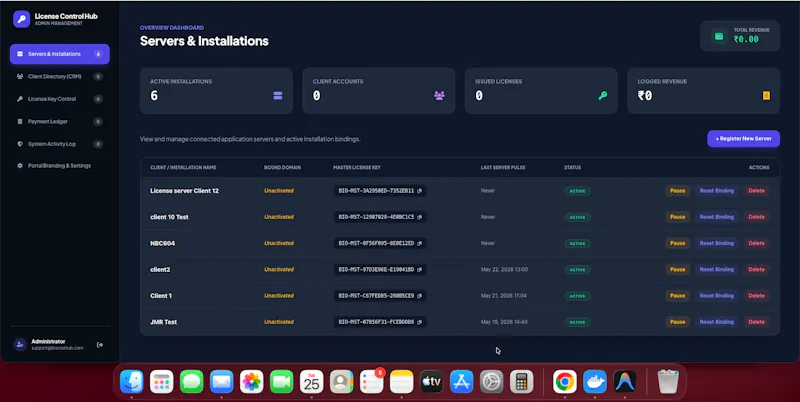Open Apple TV from the Dock
This screenshot has width=800, height=402.
[432, 382]
